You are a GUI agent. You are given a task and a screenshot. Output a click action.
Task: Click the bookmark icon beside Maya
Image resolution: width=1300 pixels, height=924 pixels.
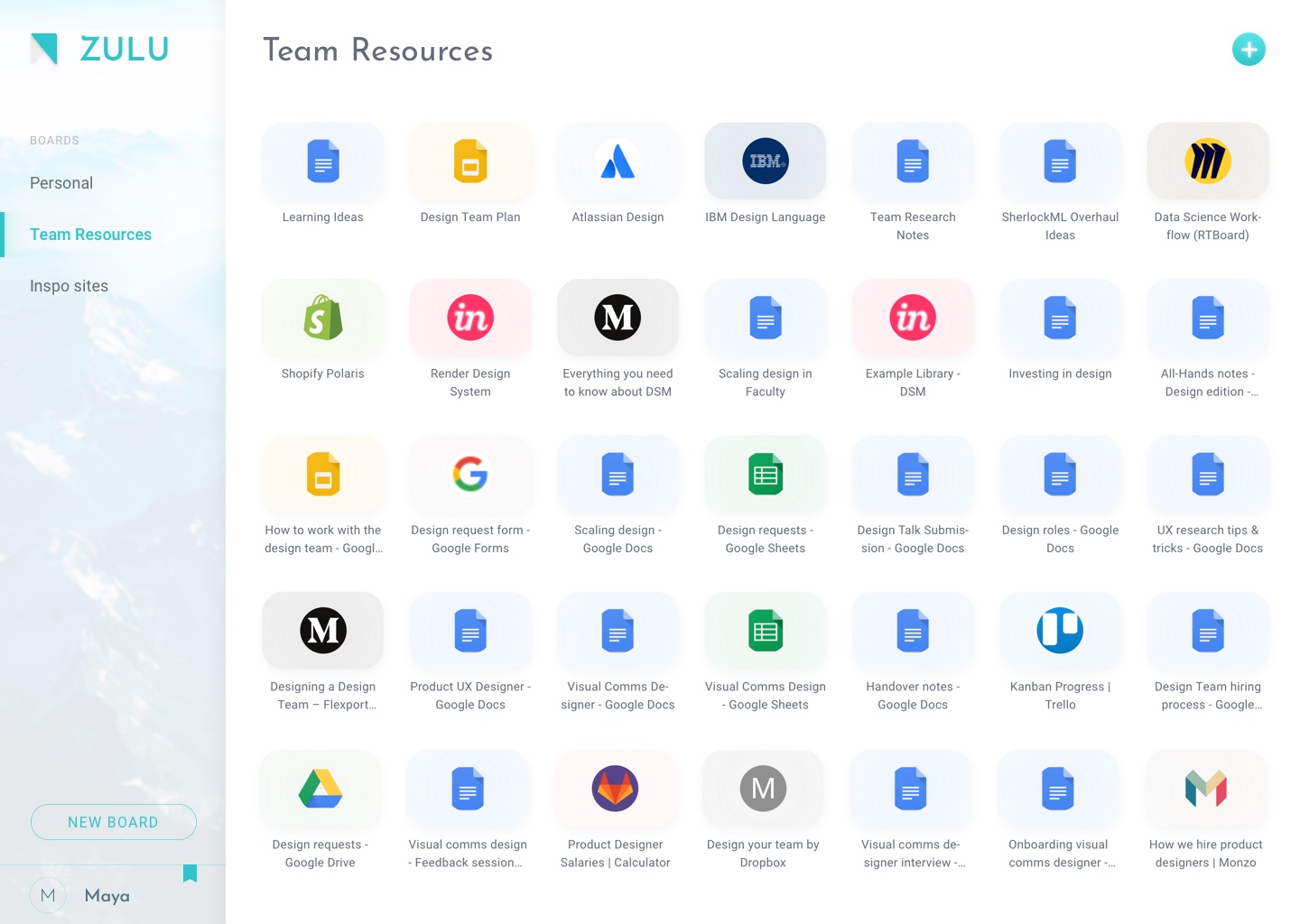[x=190, y=873]
